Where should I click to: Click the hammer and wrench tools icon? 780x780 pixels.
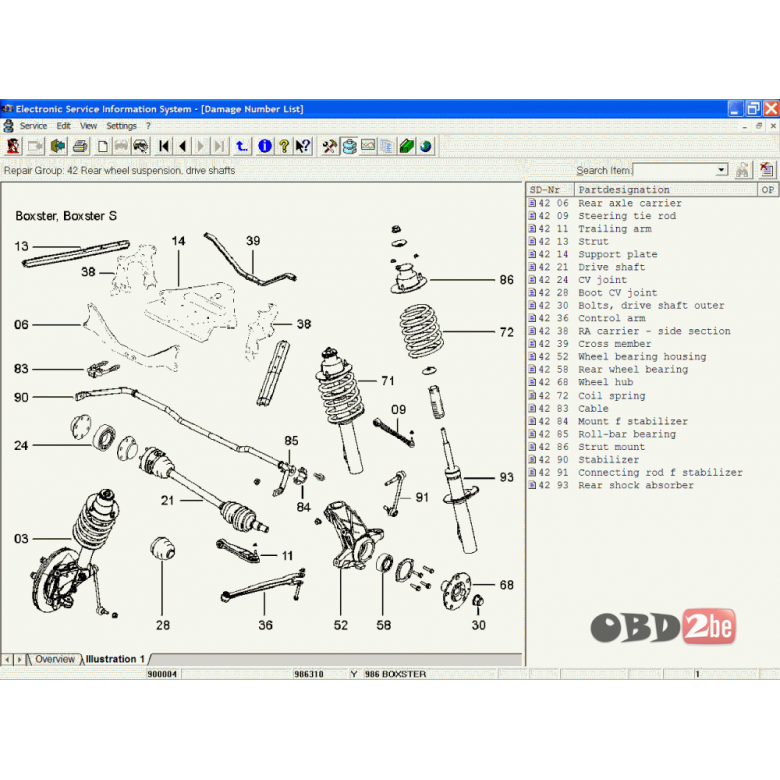pyautogui.click(x=329, y=146)
